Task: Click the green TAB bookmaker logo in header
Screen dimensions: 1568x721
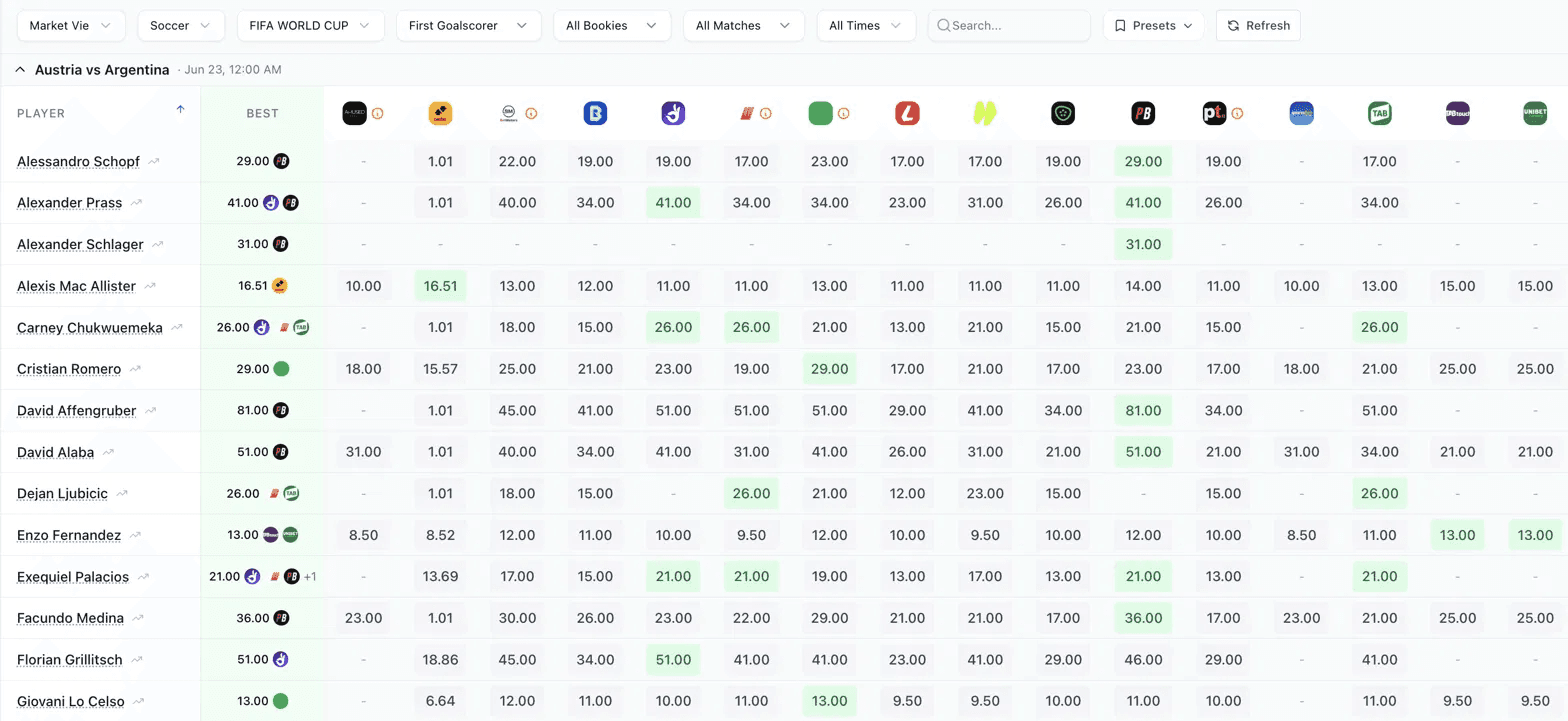Action: click(1380, 114)
